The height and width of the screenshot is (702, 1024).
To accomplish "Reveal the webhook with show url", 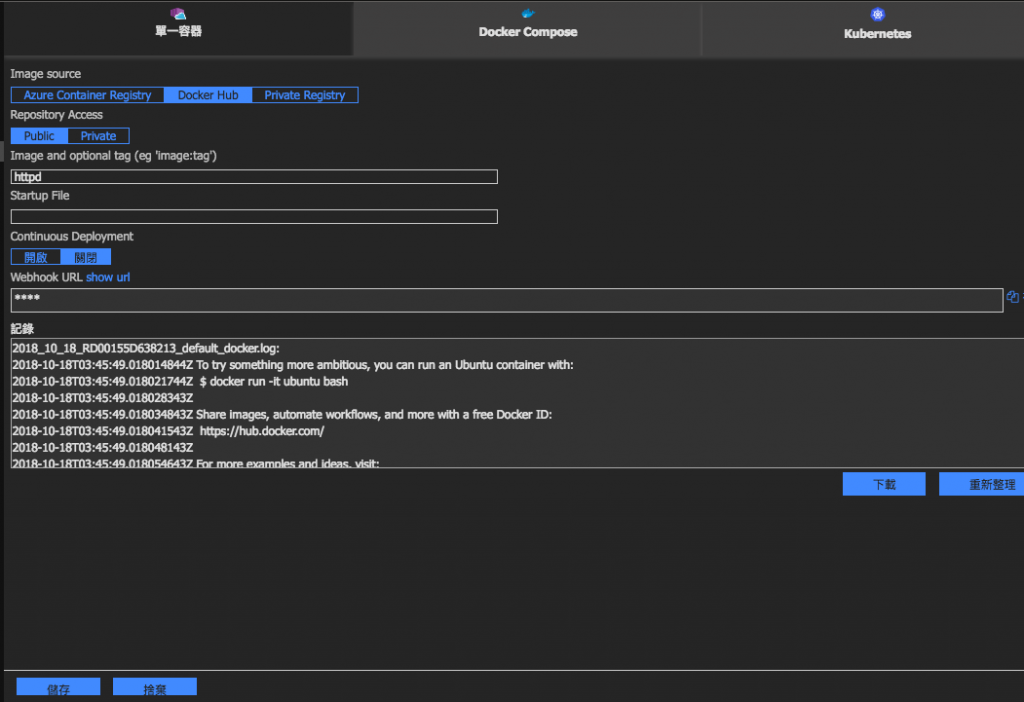I will click(108, 277).
